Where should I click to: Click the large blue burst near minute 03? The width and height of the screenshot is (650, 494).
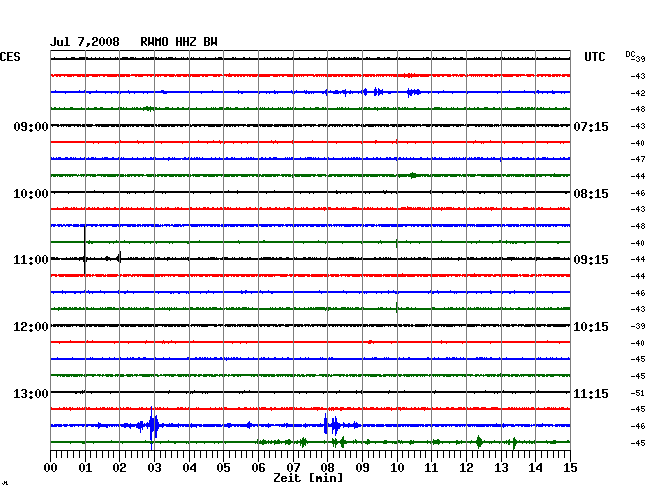pyautogui.click(x=153, y=427)
